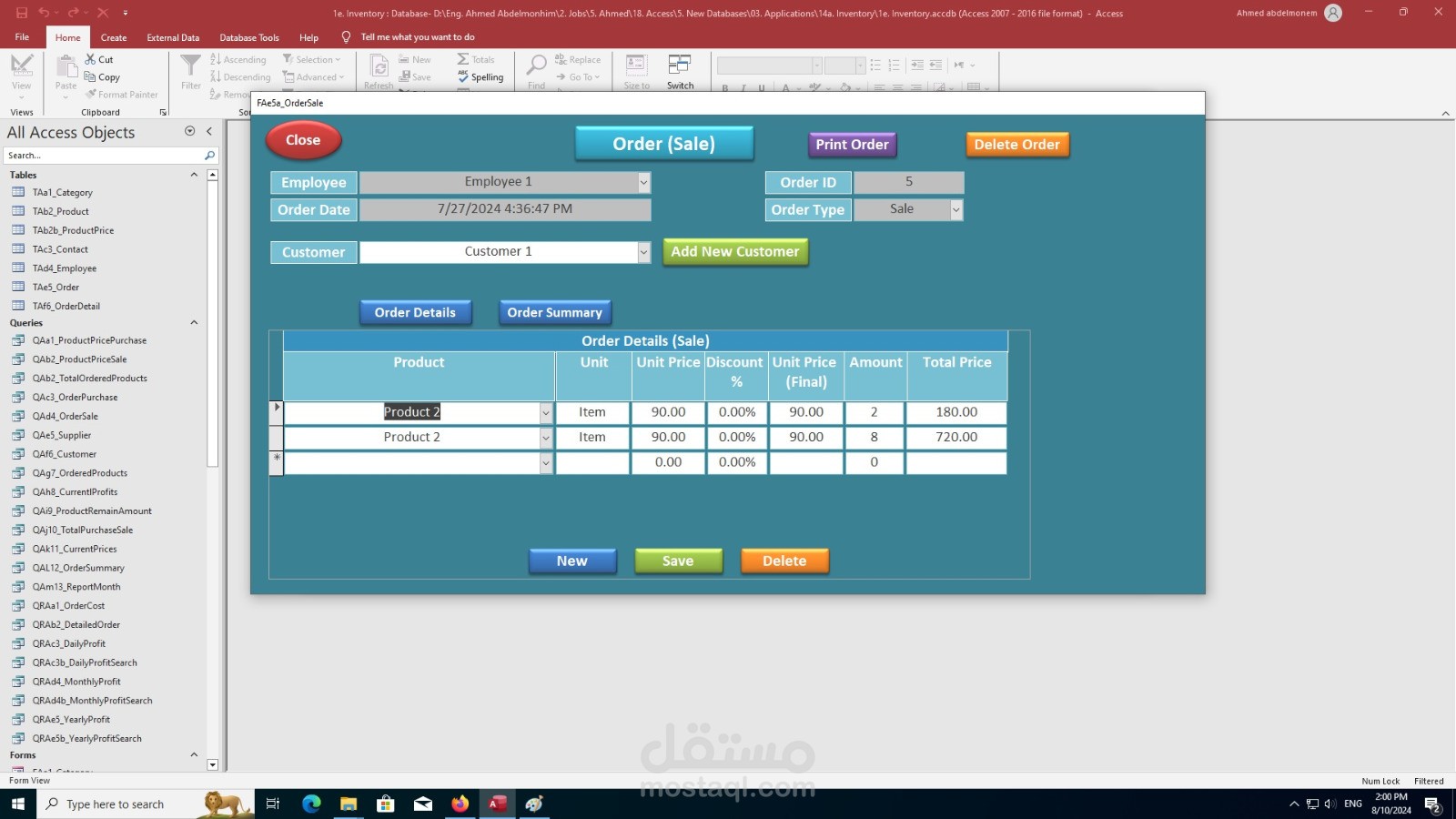Open Product dropdown in the new blank row
This screenshot has height=819, width=1456.
(546, 463)
